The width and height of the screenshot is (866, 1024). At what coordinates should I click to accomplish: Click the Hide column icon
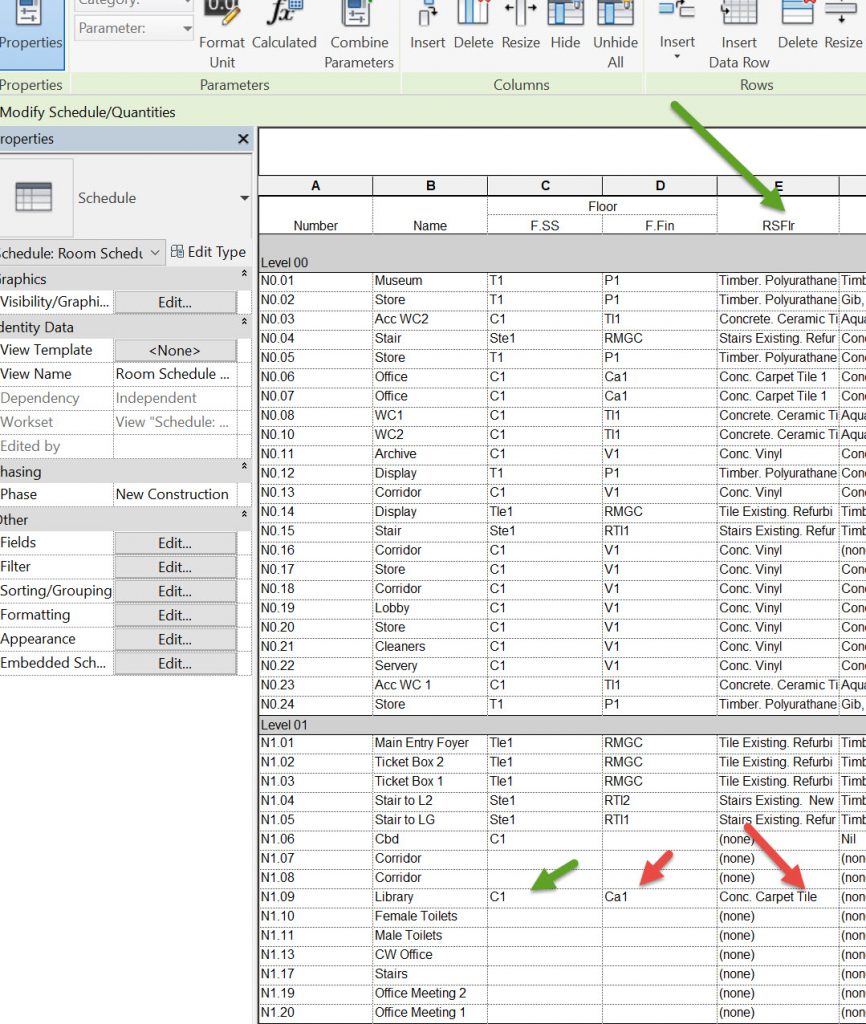pyautogui.click(x=565, y=14)
